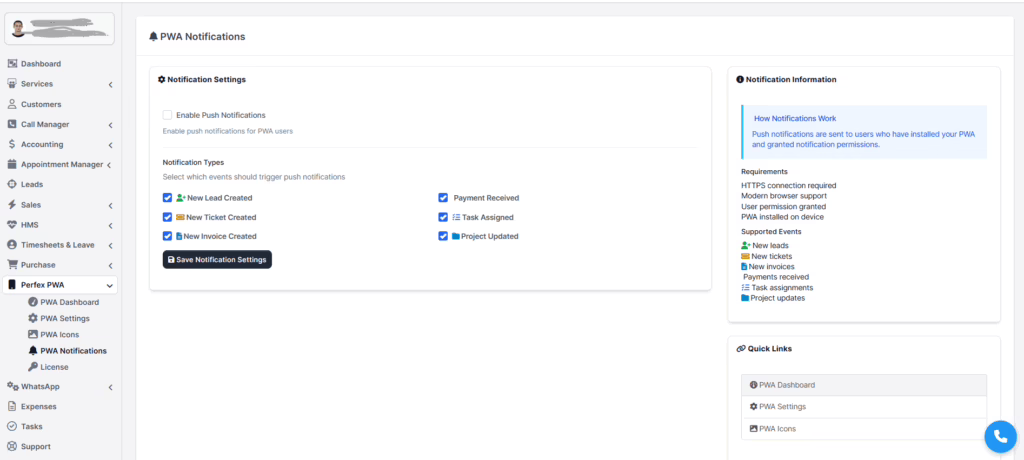Click the Expenses document icon
The width and height of the screenshot is (1024, 460).
click(12, 406)
